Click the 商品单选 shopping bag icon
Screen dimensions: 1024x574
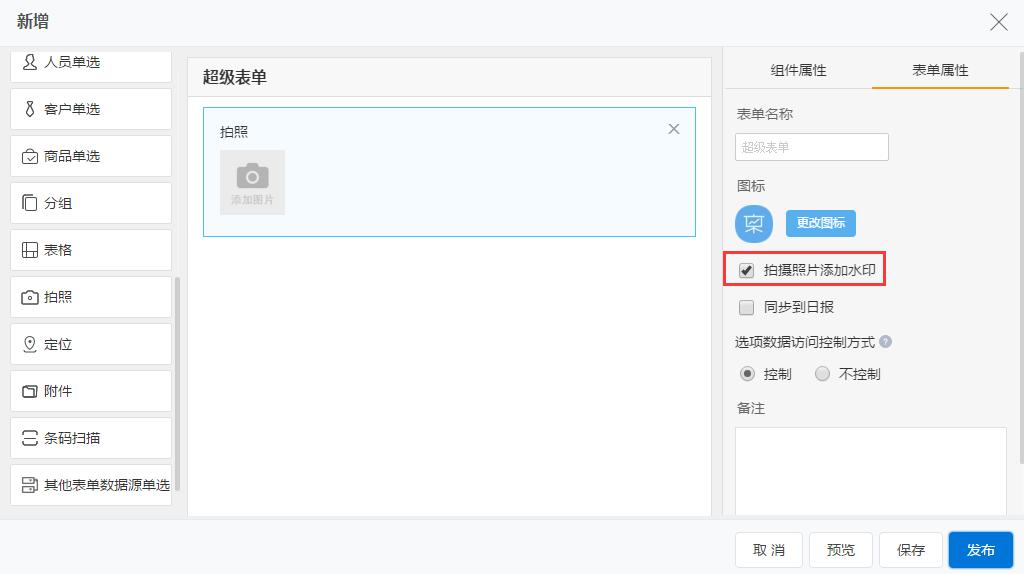click(30, 156)
